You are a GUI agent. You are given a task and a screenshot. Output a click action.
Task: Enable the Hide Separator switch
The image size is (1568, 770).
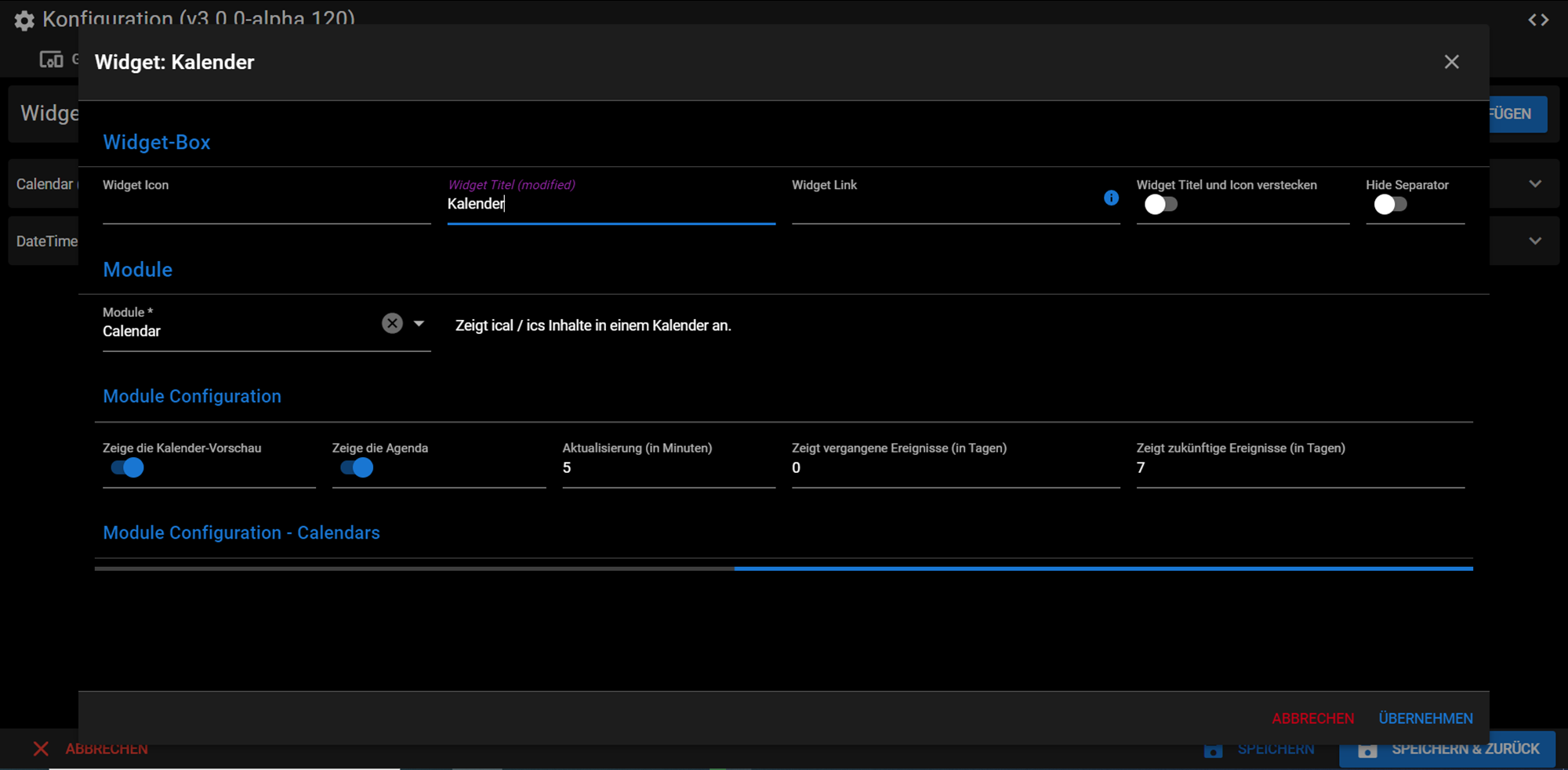coord(1390,205)
